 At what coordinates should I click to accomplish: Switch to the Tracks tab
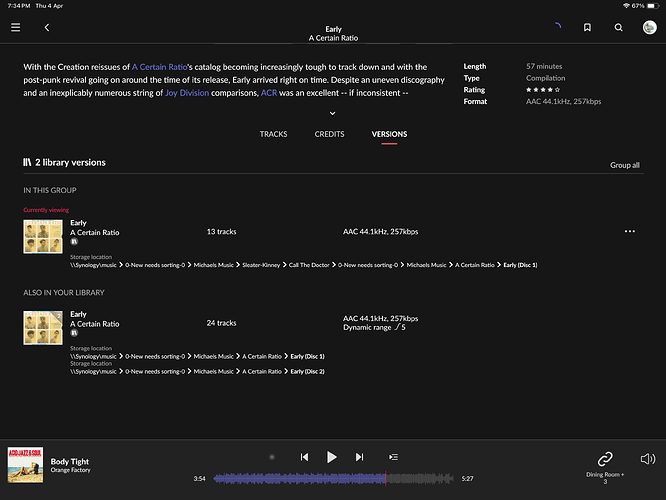point(274,134)
